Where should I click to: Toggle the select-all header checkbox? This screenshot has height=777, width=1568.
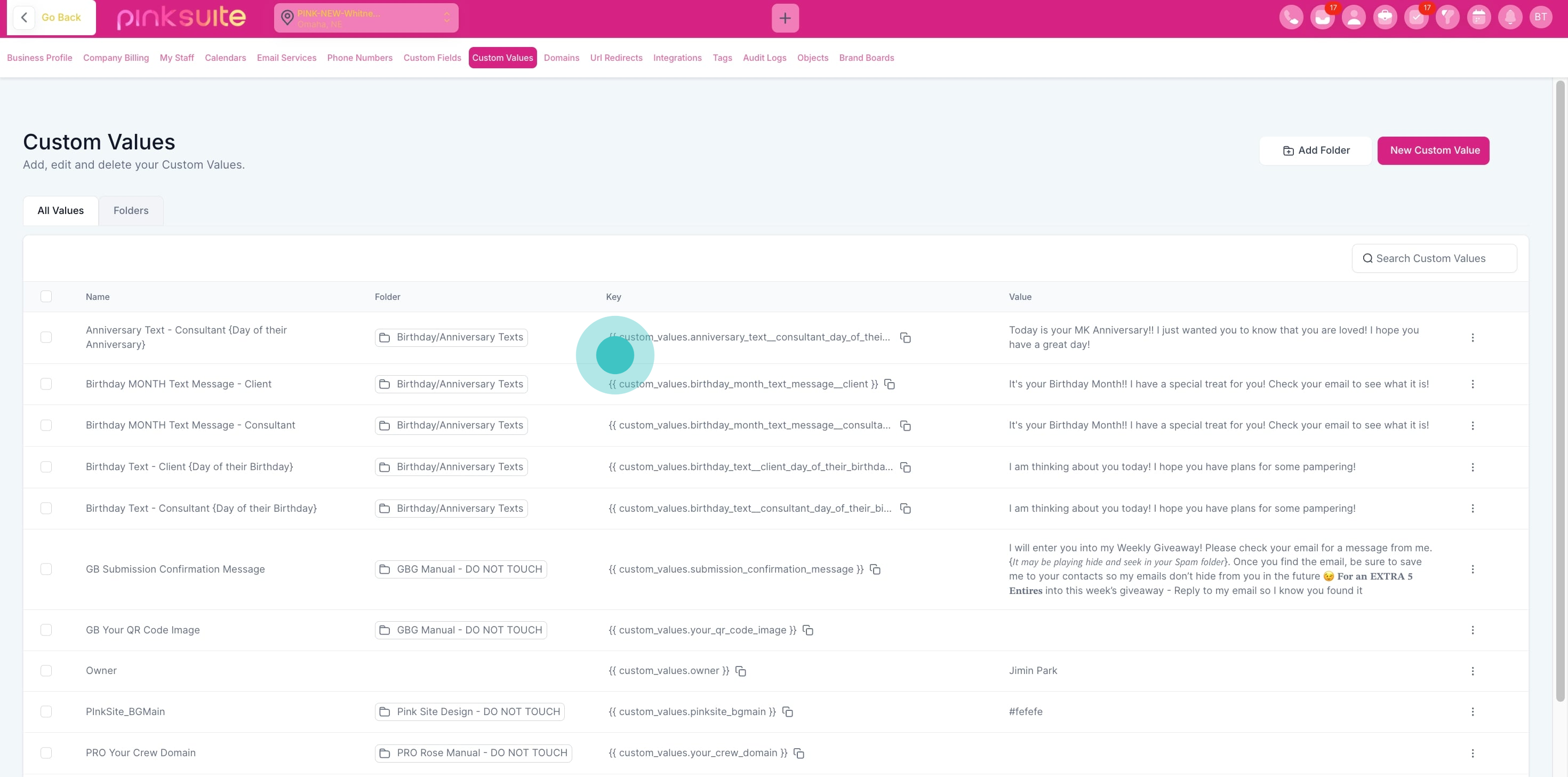coord(46,297)
